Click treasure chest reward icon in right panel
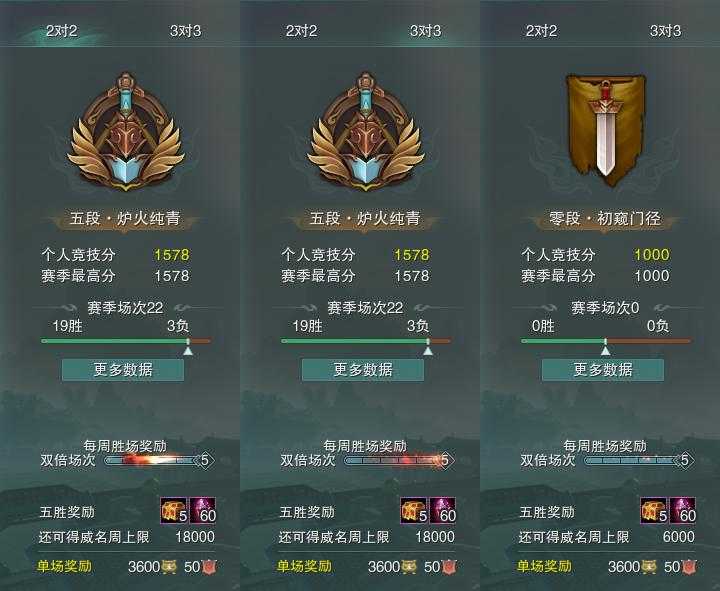The height and width of the screenshot is (591, 720). tap(654, 511)
